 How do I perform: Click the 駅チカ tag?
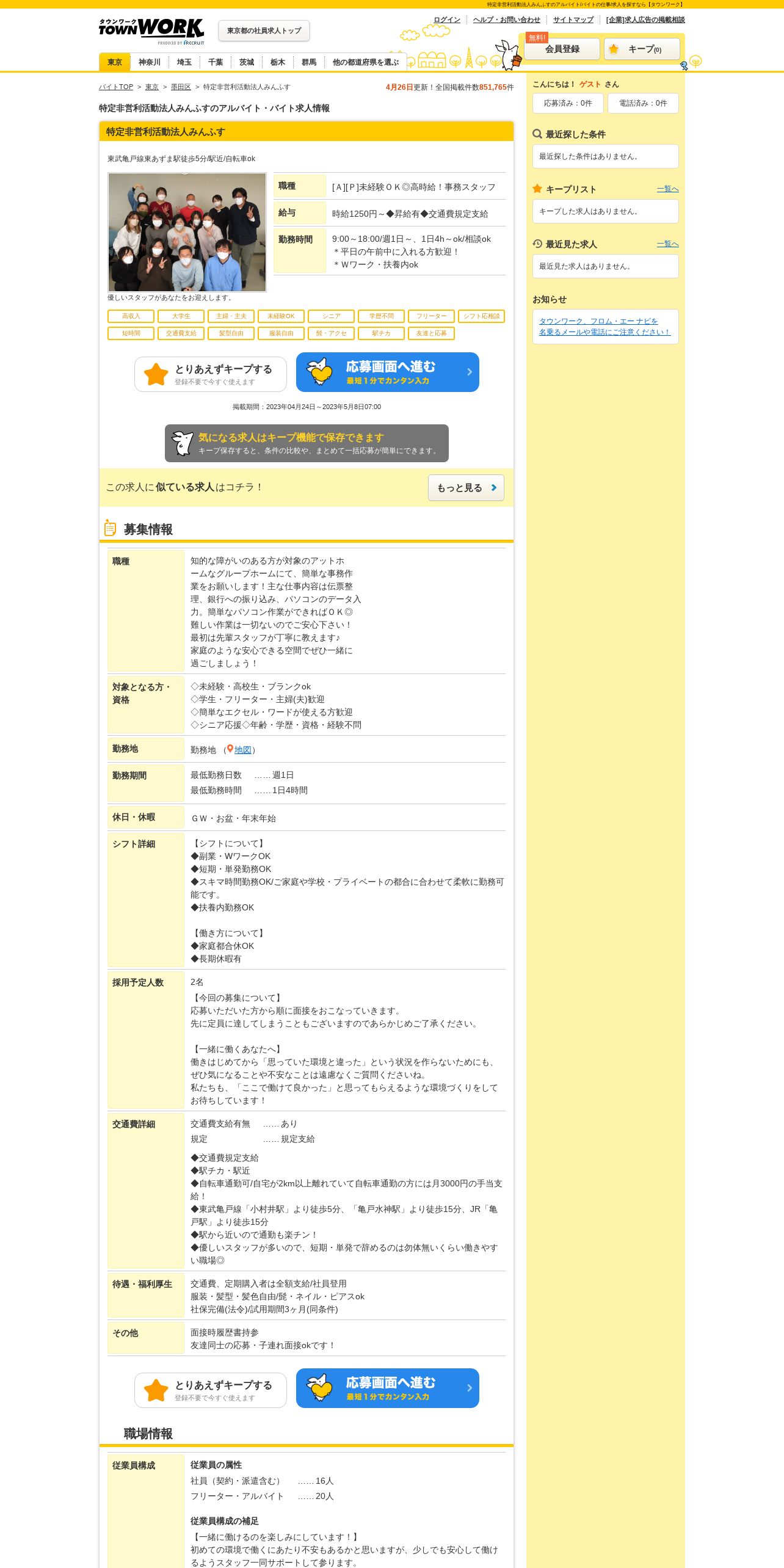381,333
